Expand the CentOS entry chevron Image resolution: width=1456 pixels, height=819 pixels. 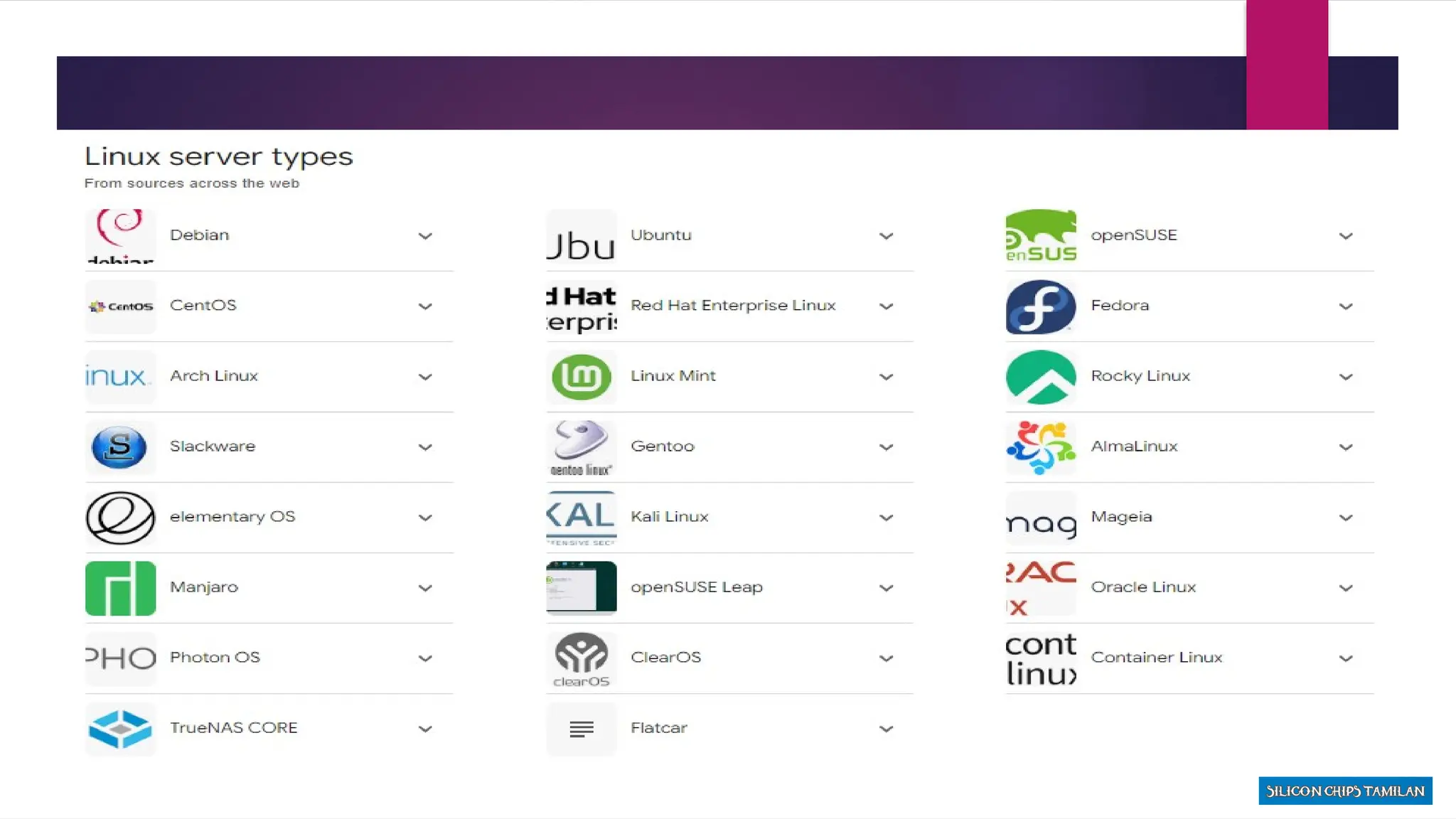pos(425,306)
